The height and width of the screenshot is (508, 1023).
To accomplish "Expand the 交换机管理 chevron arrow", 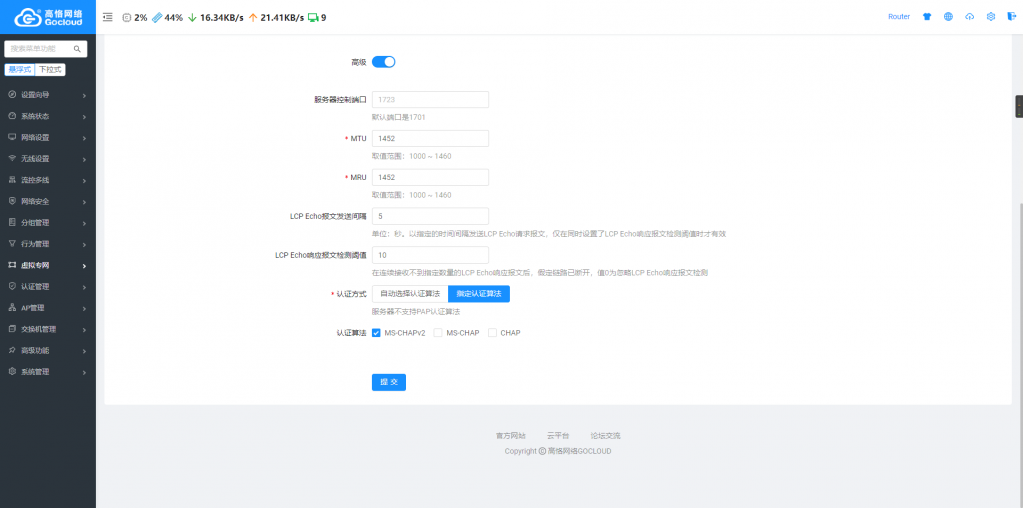I will coord(85,330).
